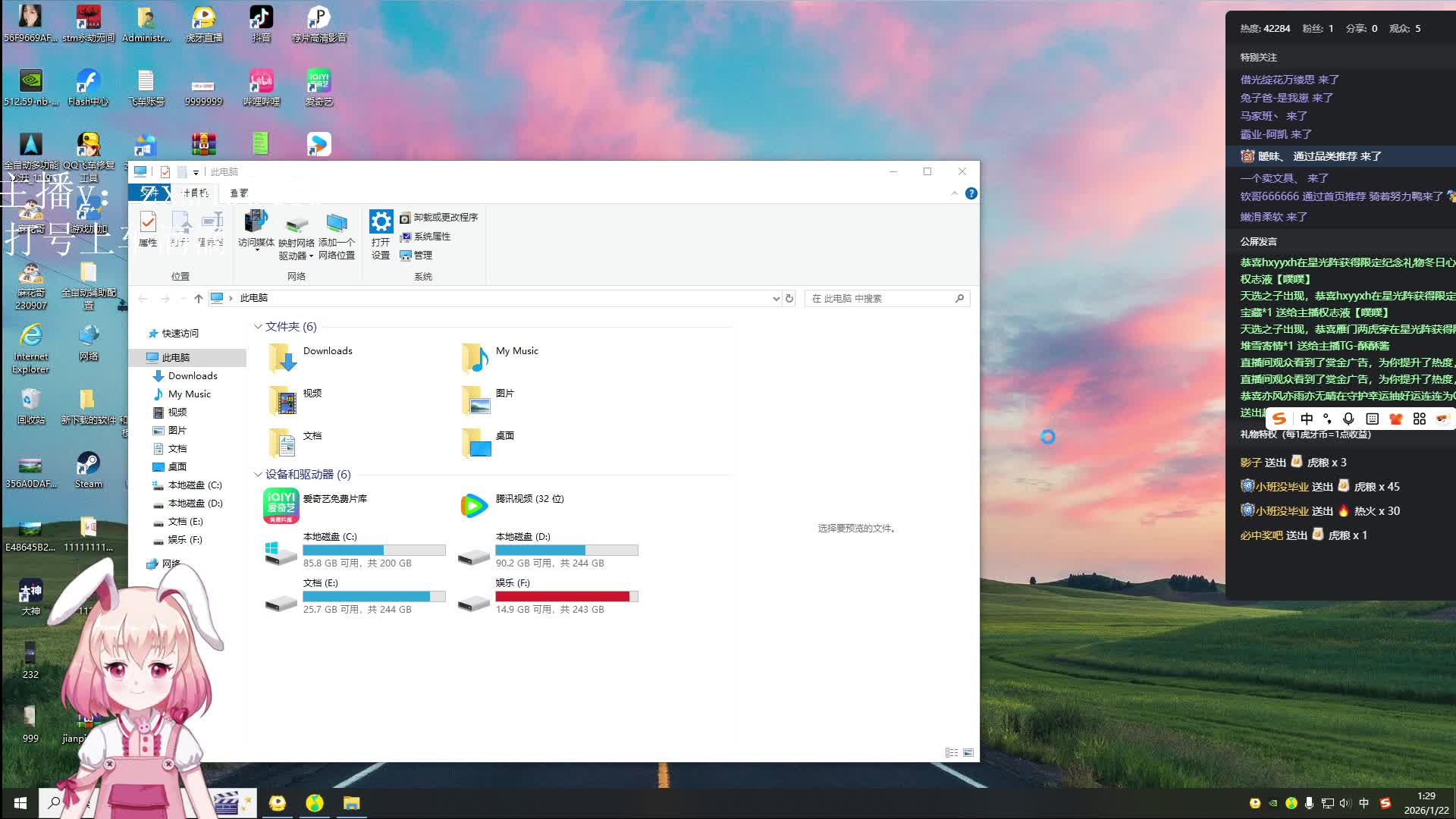The height and width of the screenshot is (819, 1456).
Task: Click 映射网络驱动器 icon in ribbon
Action: (x=297, y=224)
